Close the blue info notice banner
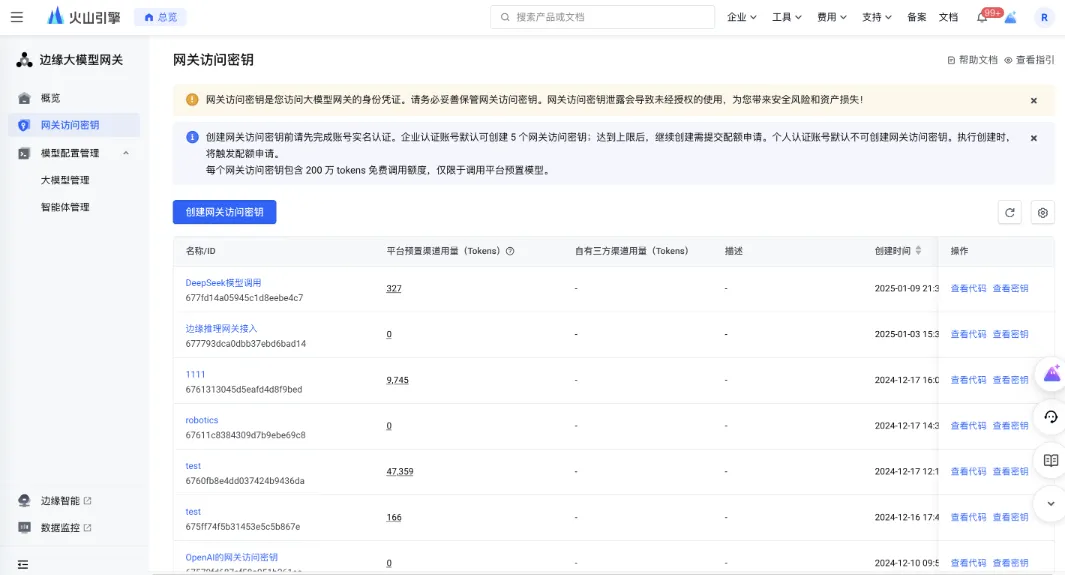 1034,138
